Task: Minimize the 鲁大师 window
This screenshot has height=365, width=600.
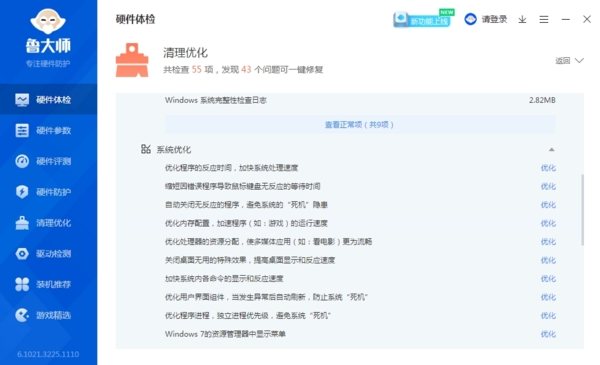Action: (566, 19)
